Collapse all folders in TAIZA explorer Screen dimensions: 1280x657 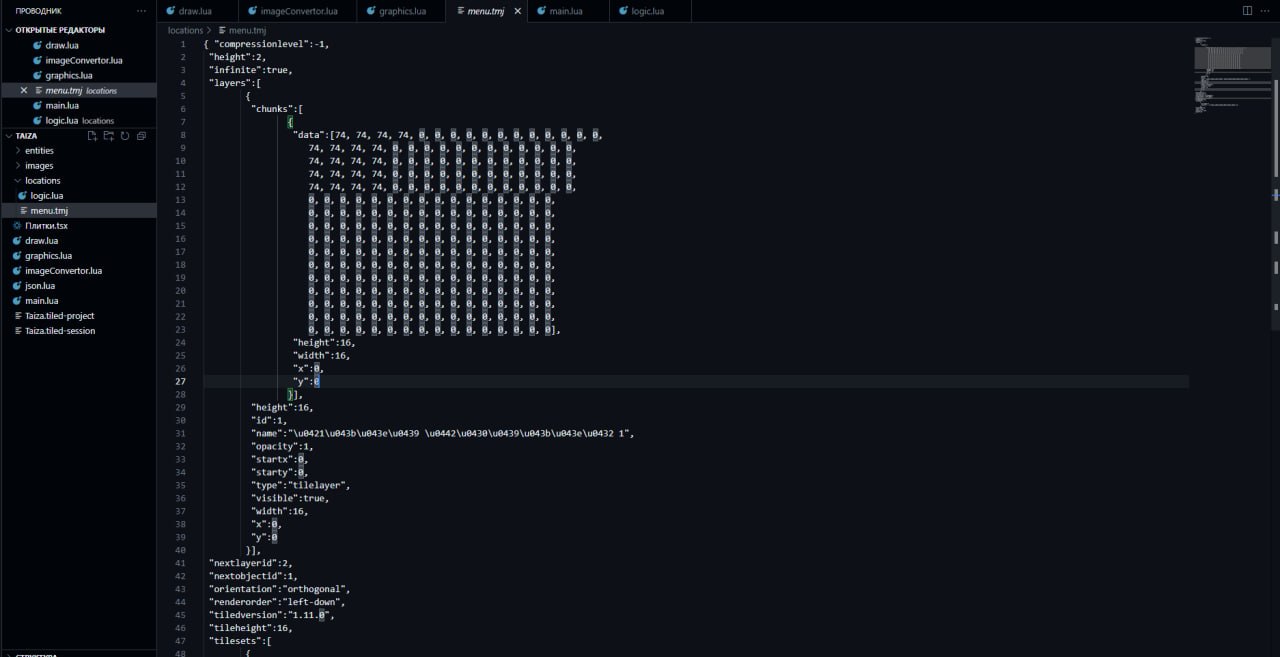coord(141,136)
